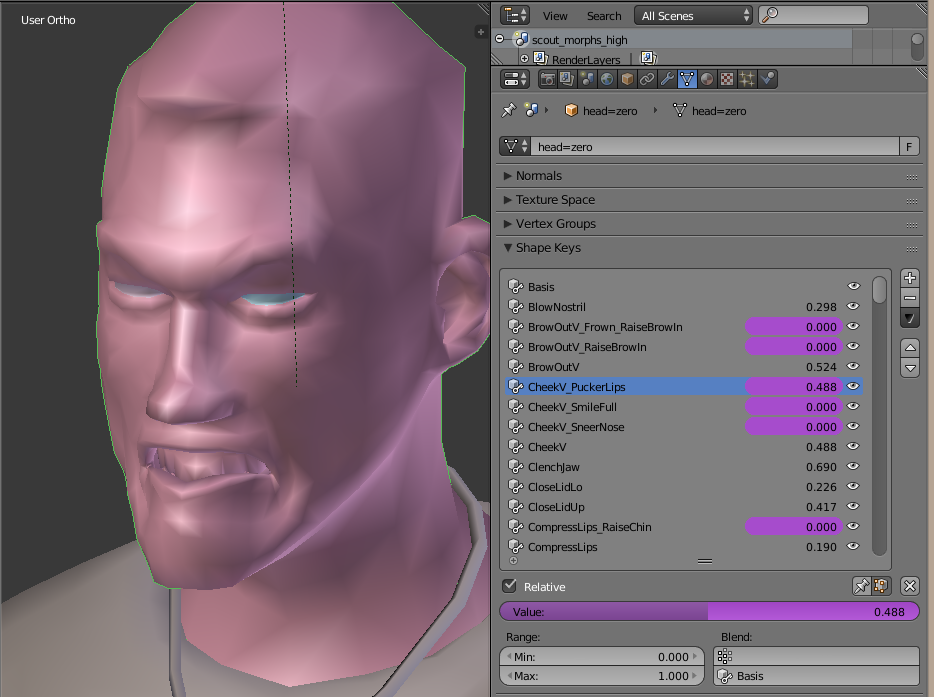
Task: Open the plus sidebar toggle in the viewport
Action: (481, 32)
